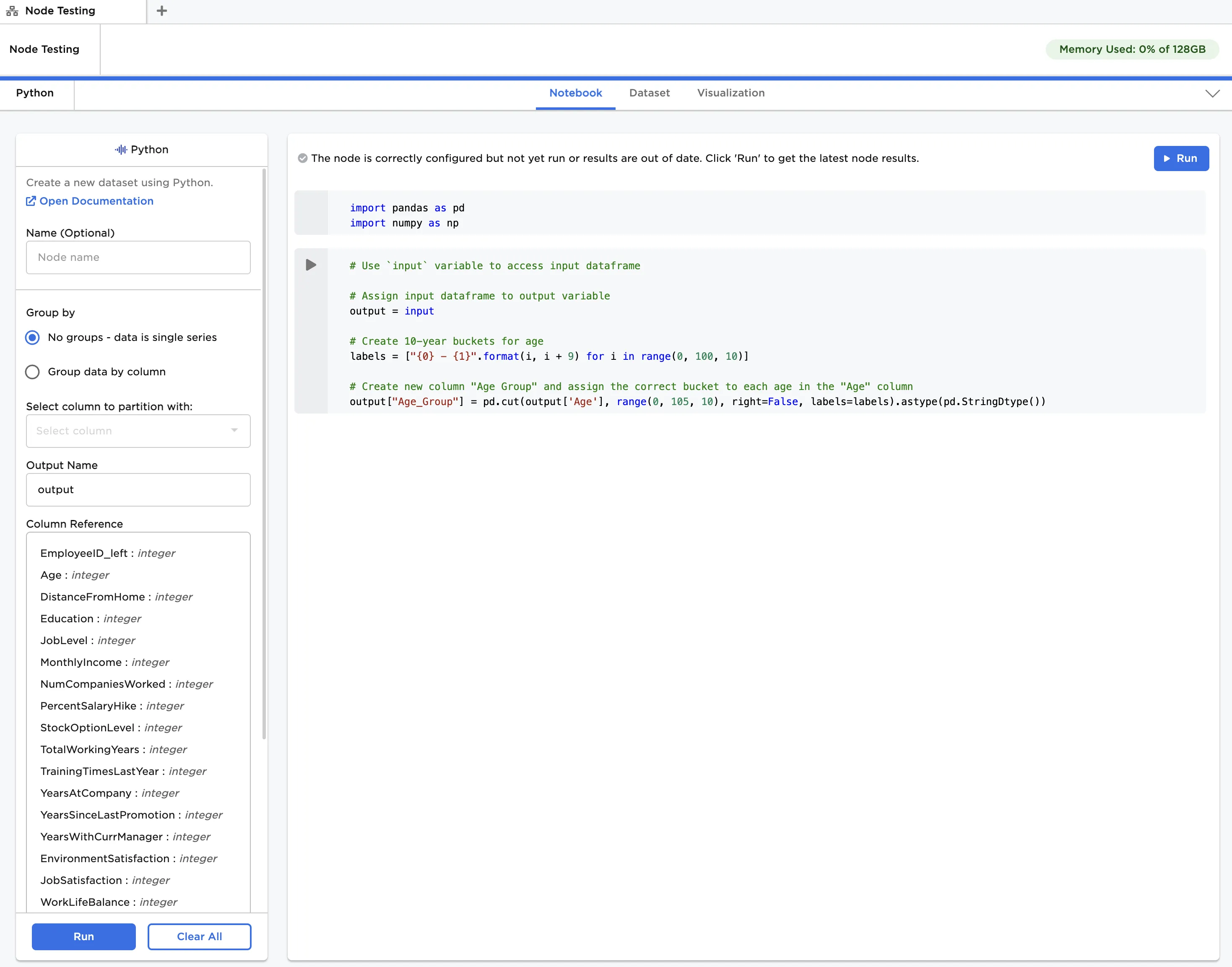Open the Select column partition dropdown
The image size is (1232, 967).
(138, 431)
